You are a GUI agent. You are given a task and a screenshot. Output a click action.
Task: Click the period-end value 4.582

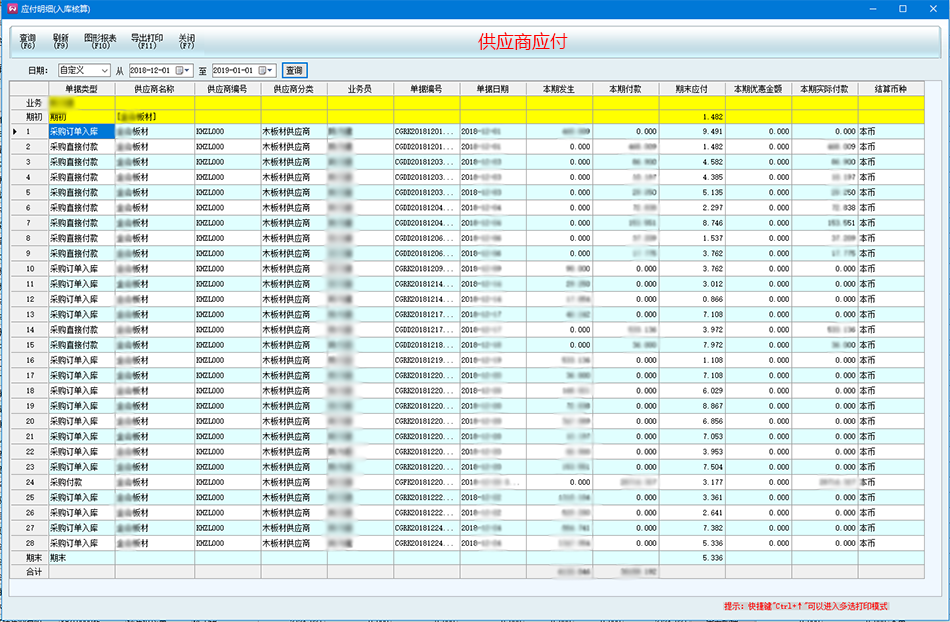pos(713,162)
